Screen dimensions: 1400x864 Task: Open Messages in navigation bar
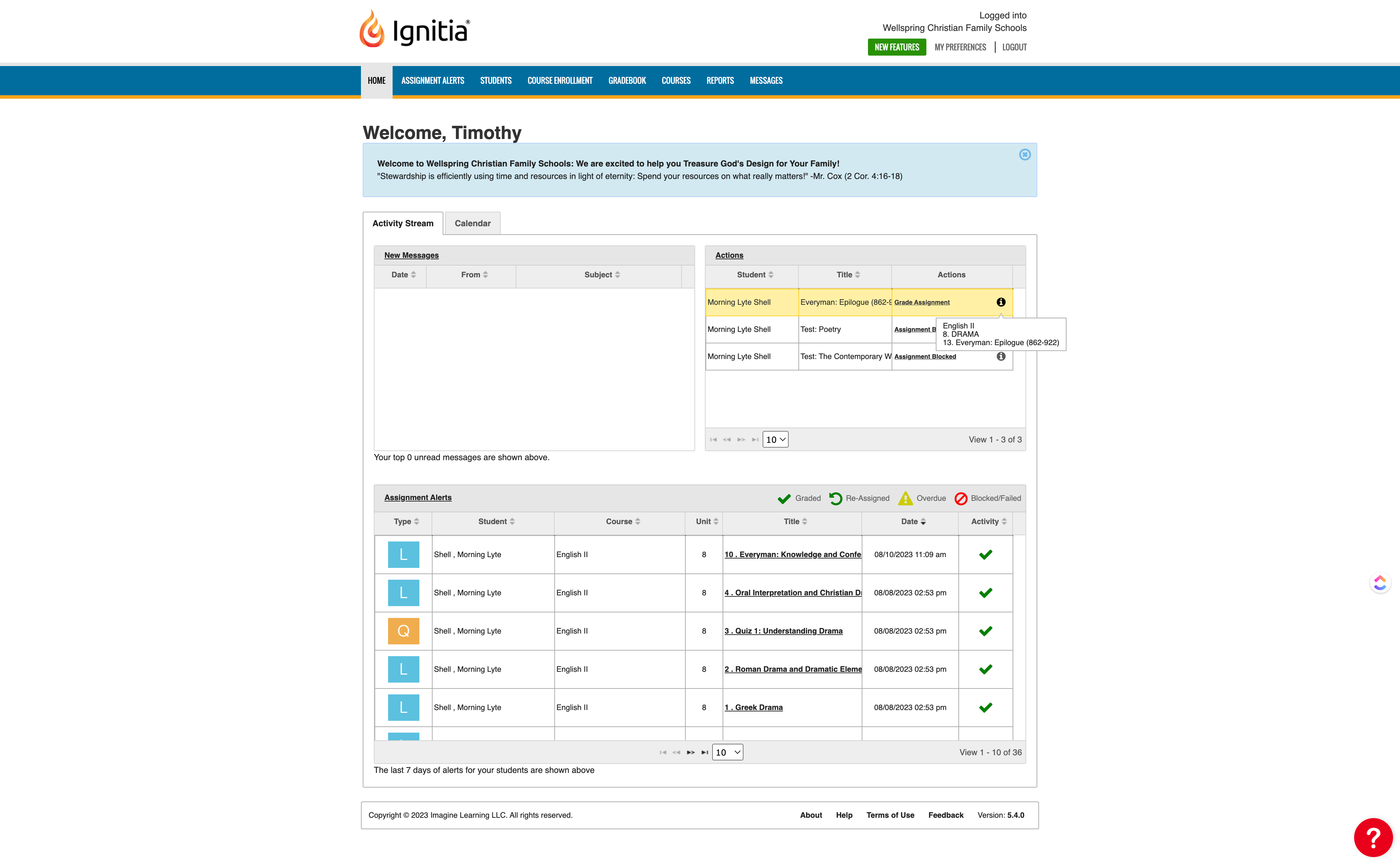click(765, 81)
